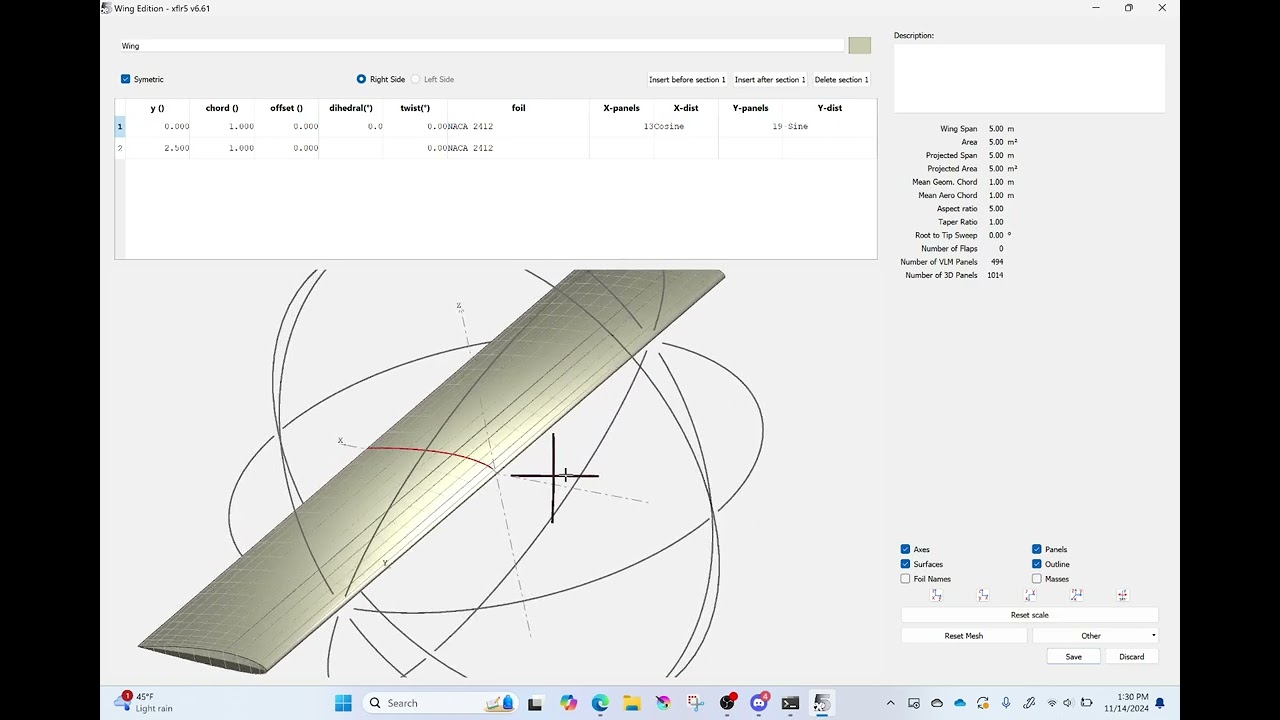Screen dimensions: 1280x720
Task: Click the pen tray icon
Action: pyautogui.click(x=1029, y=703)
